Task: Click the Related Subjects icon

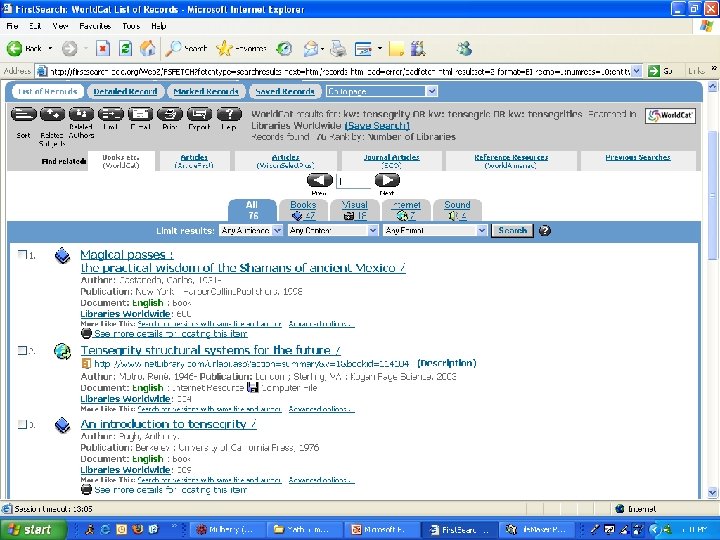Action: (x=52, y=114)
